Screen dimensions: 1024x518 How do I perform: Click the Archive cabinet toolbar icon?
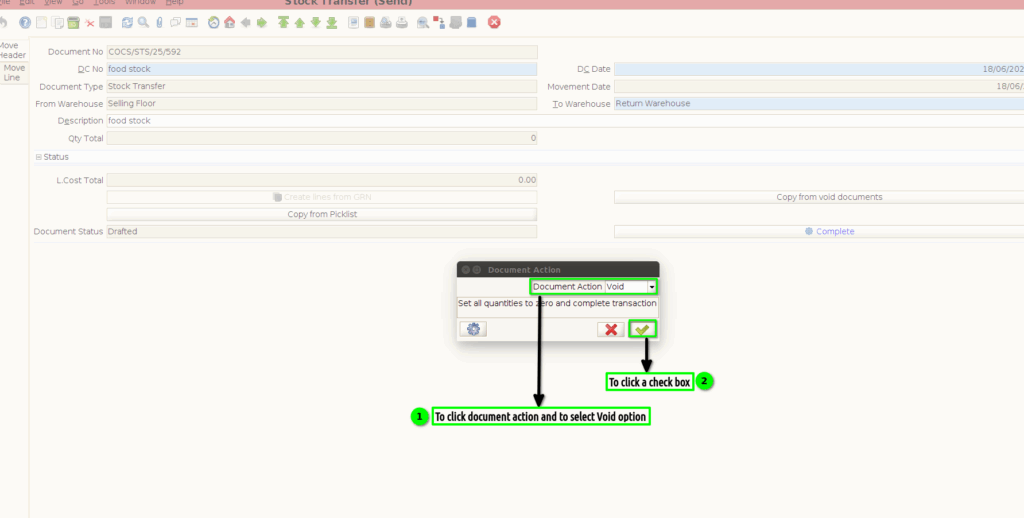point(369,23)
